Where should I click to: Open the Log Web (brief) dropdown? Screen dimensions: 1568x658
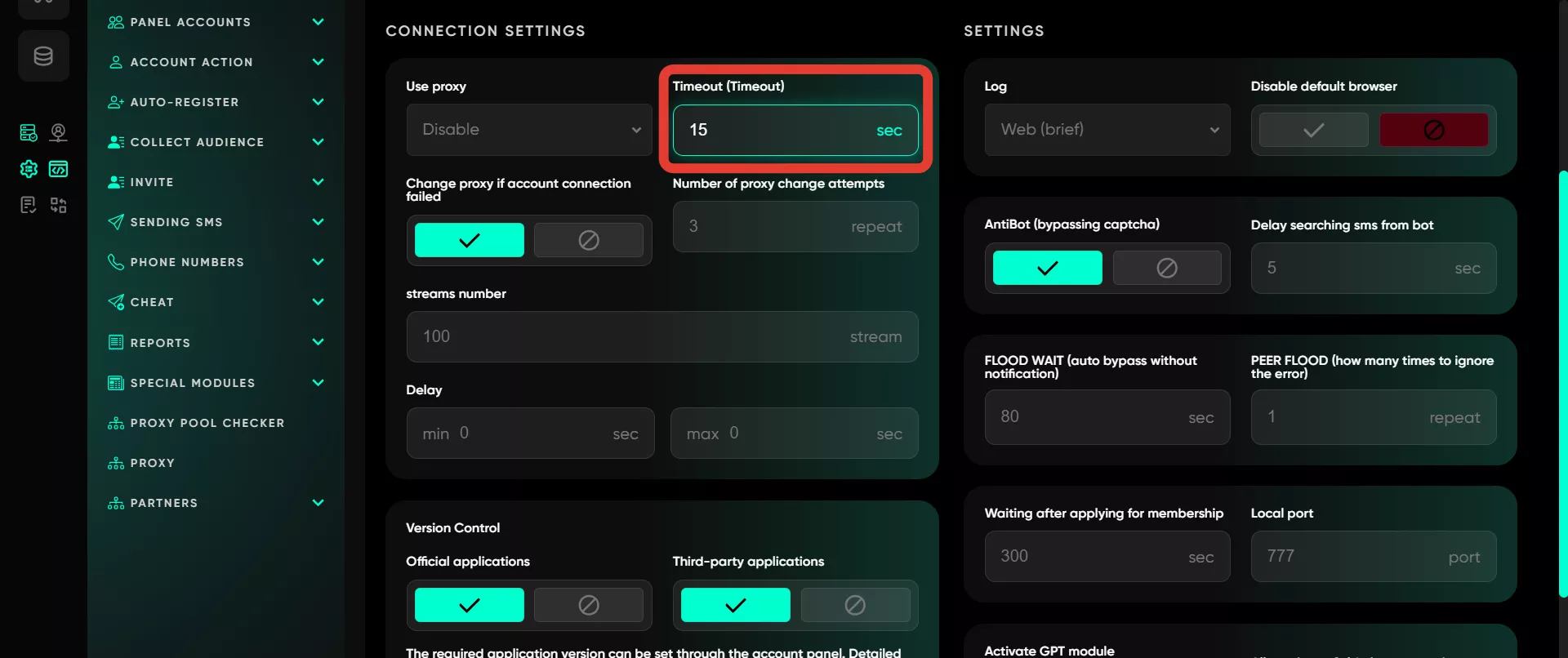(x=1107, y=130)
